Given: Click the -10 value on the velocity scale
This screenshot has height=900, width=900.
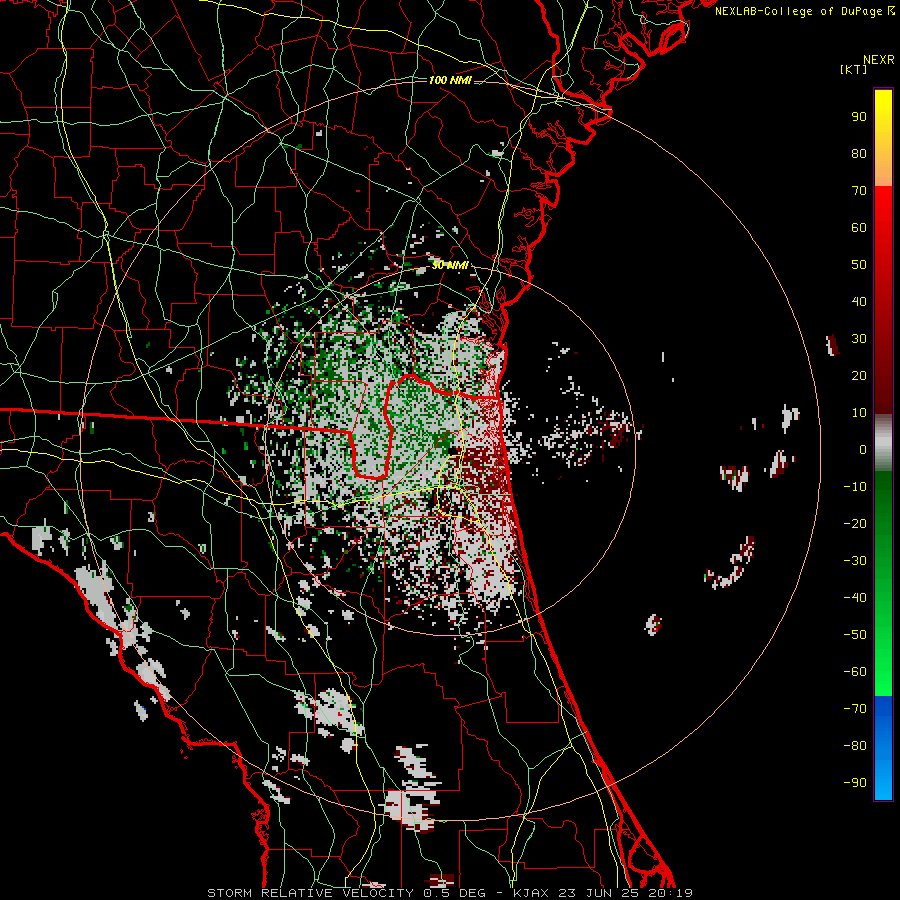Looking at the screenshot, I should point(855,487).
